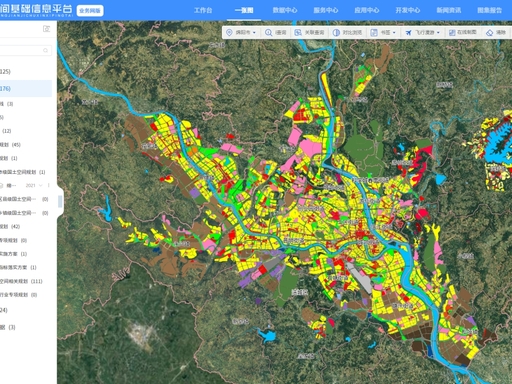Switch to the 服务中心 tab
Viewport: 512px width, 384px height.
[326, 10]
